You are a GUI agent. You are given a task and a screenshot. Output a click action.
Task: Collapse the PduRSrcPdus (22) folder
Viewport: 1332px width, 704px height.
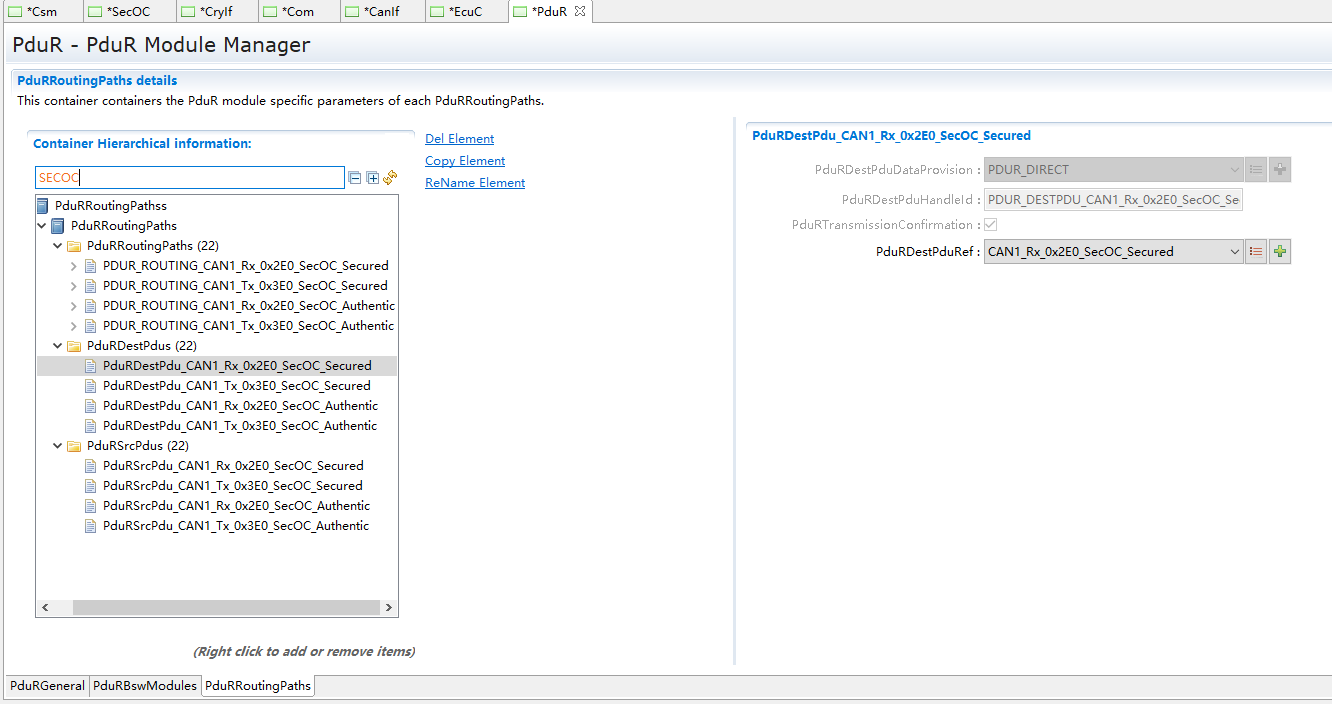tap(58, 446)
